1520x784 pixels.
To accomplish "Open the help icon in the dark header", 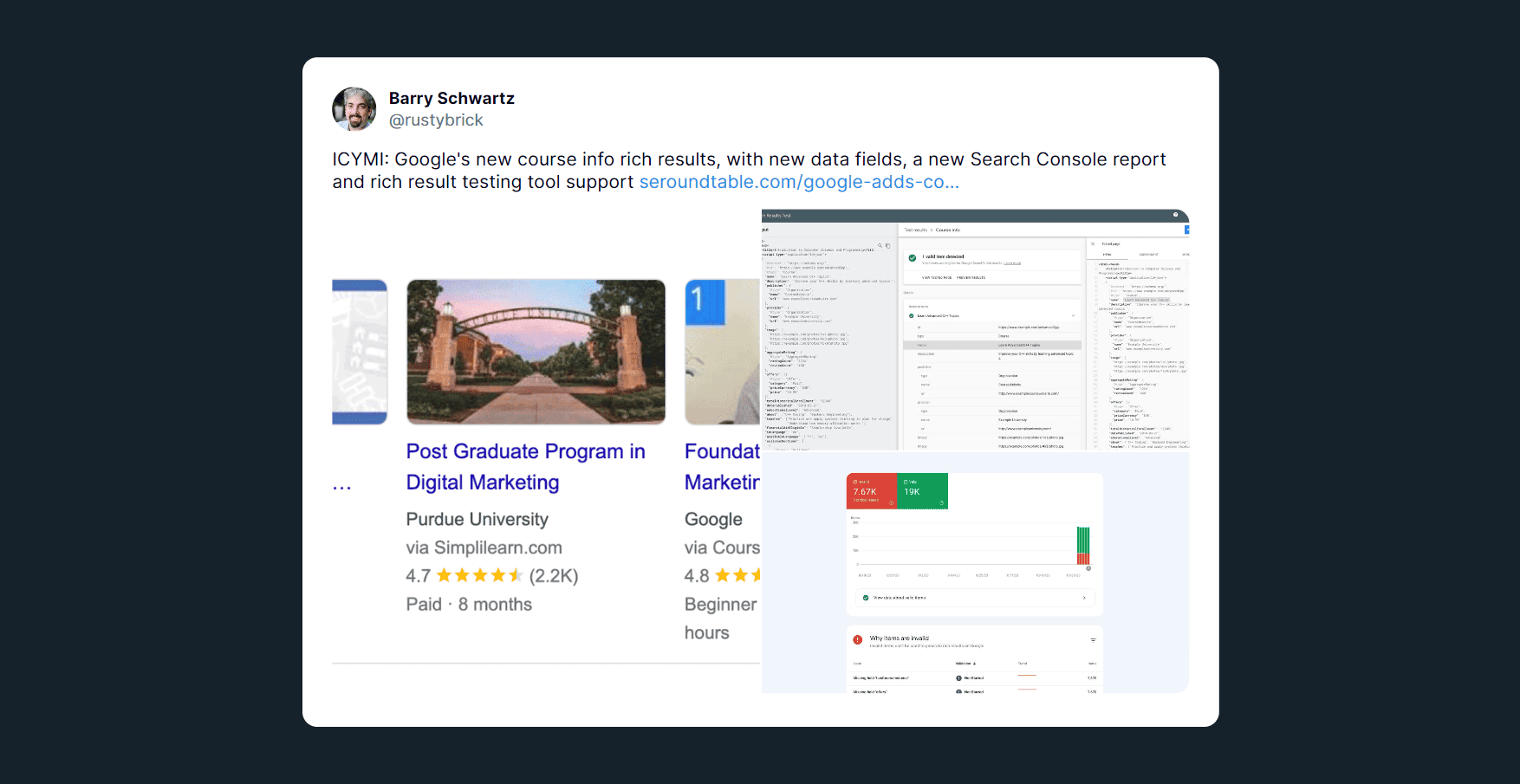I will click(1175, 215).
